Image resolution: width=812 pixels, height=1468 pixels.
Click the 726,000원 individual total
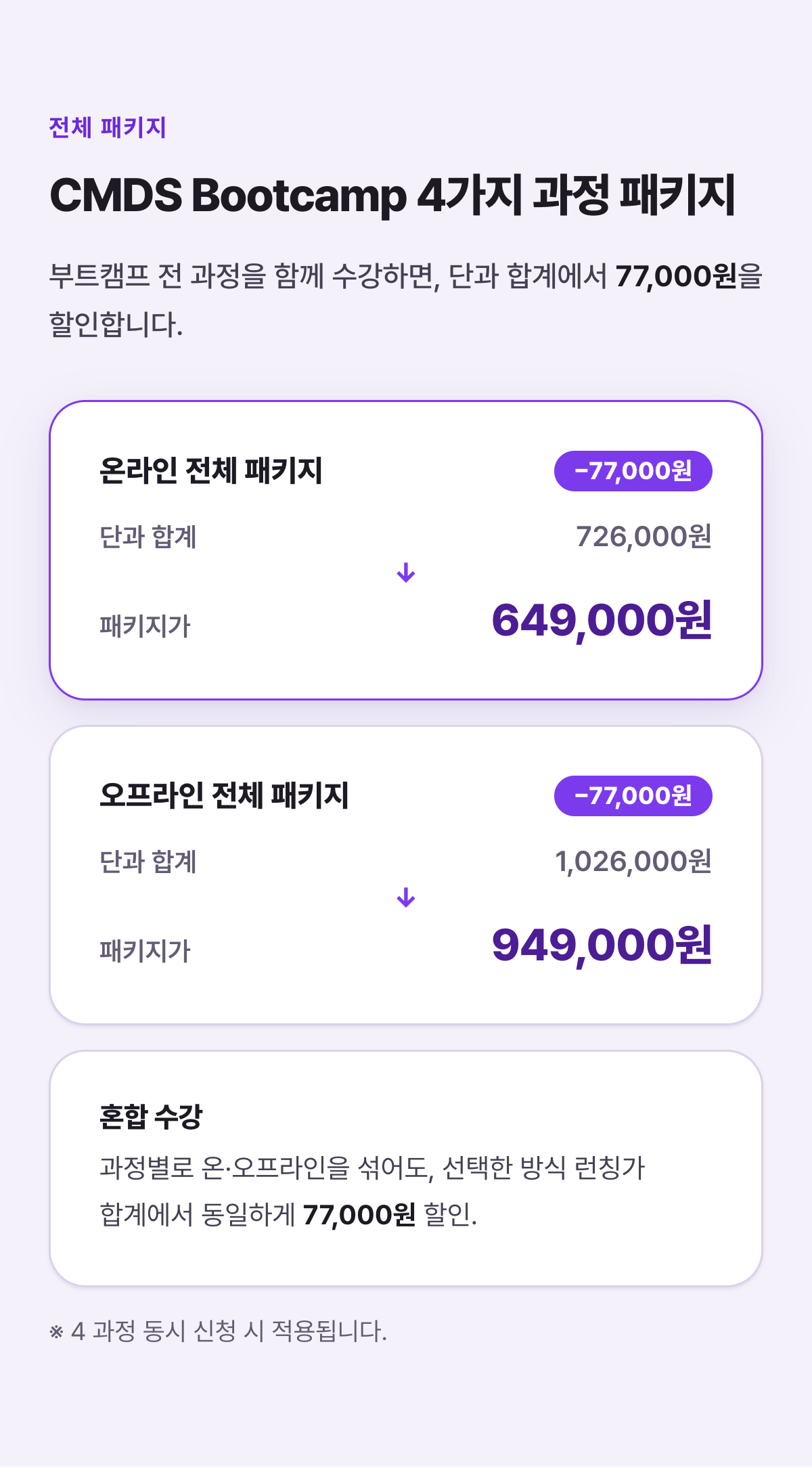644,537
